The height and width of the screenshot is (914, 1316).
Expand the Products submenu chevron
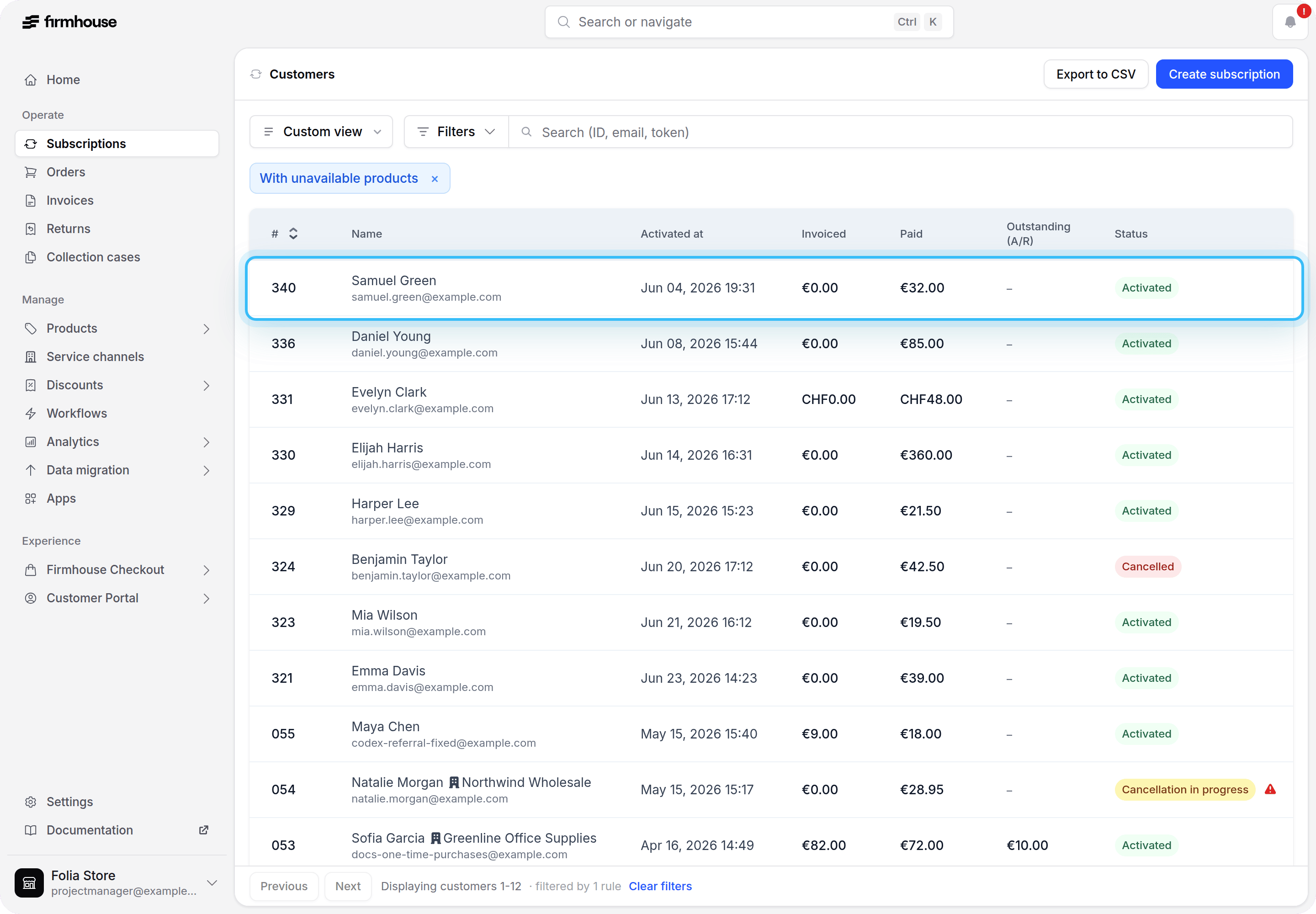click(x=206, y=329)
